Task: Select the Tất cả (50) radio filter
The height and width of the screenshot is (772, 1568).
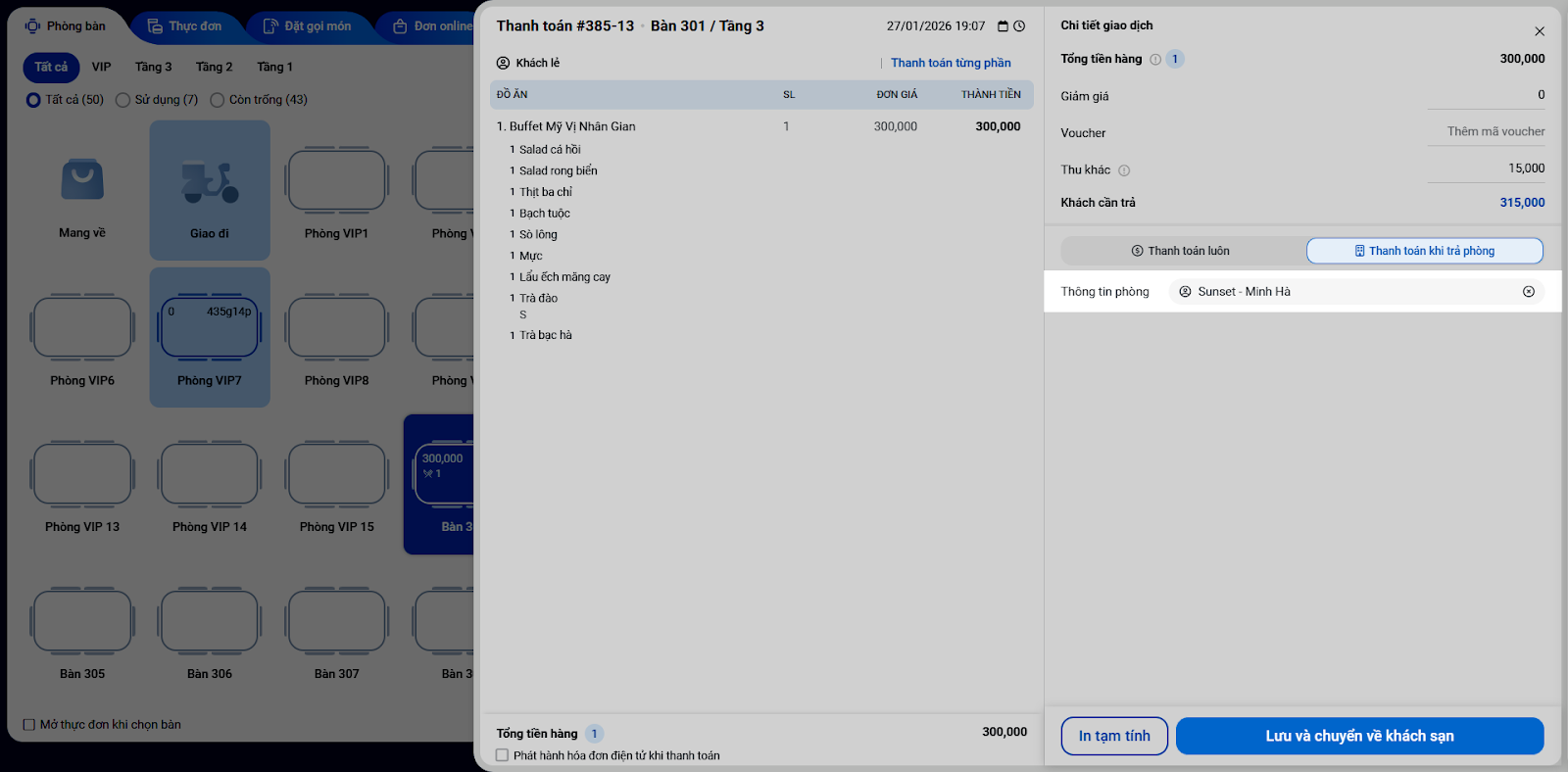Action: pyautogui.click(x=33, y=100)
